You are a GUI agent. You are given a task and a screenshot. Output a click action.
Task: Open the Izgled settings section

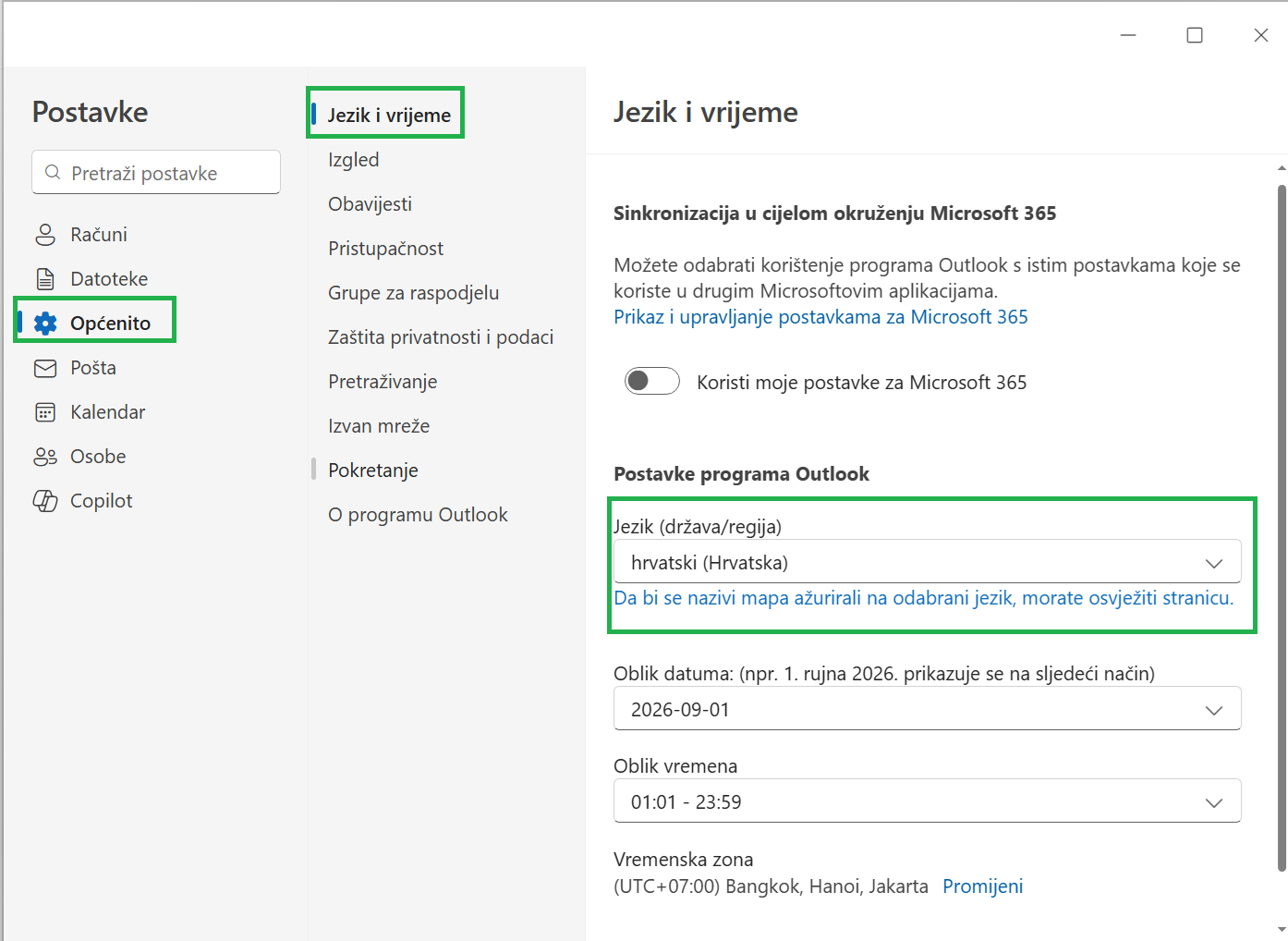[x=353, y=160]
